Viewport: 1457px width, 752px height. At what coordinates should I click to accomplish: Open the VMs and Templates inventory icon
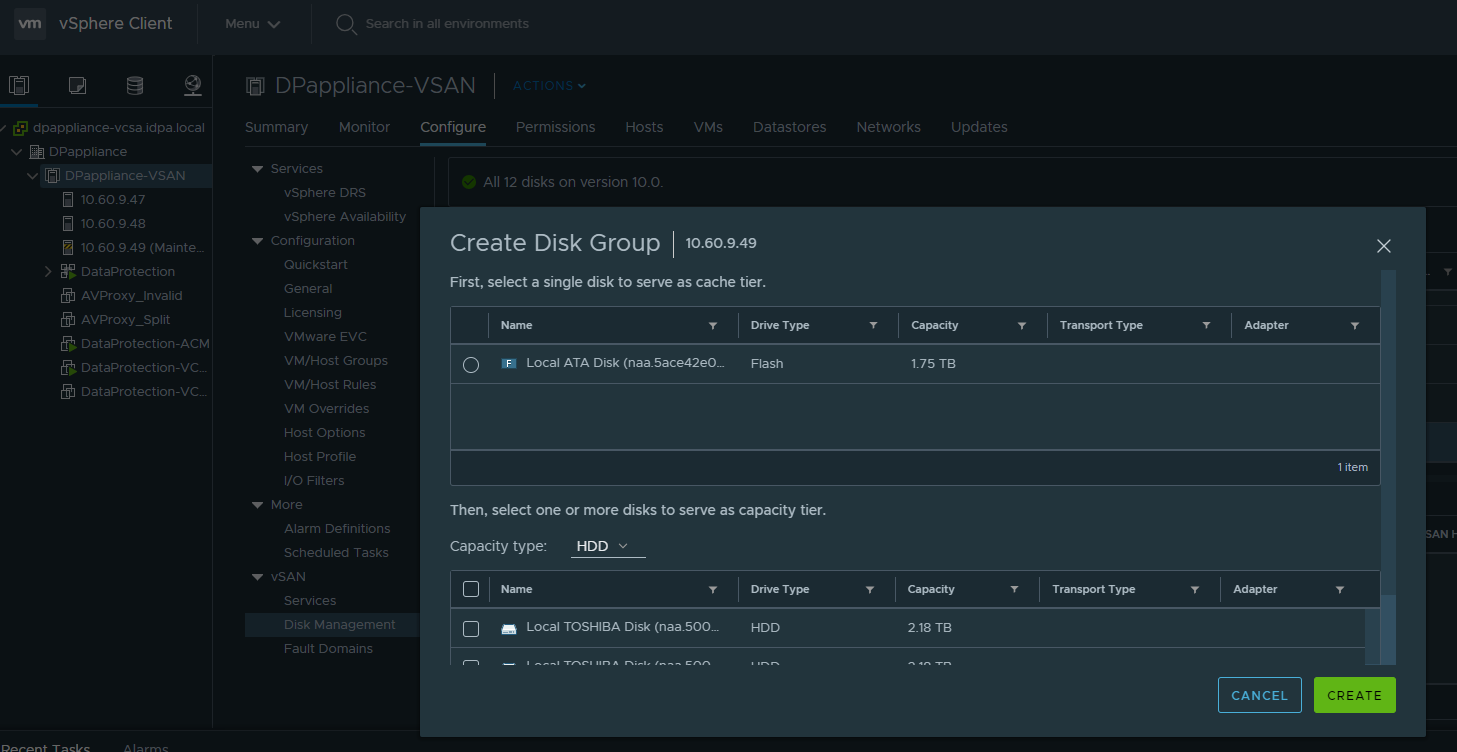click(77, 86)
